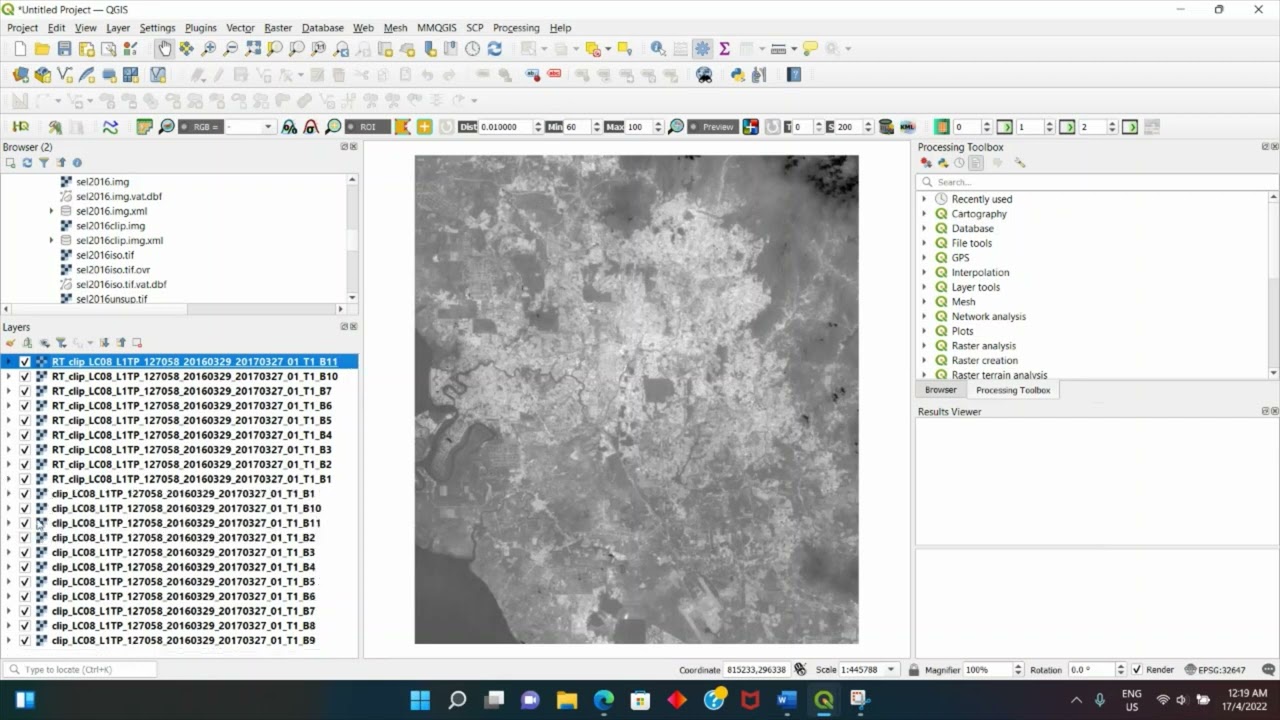The width and height of the screenshot is (1280, 720).
Task: Open Microsoft Edge from the taskbar
Action: pyautogui.click(x=603, y=700)
